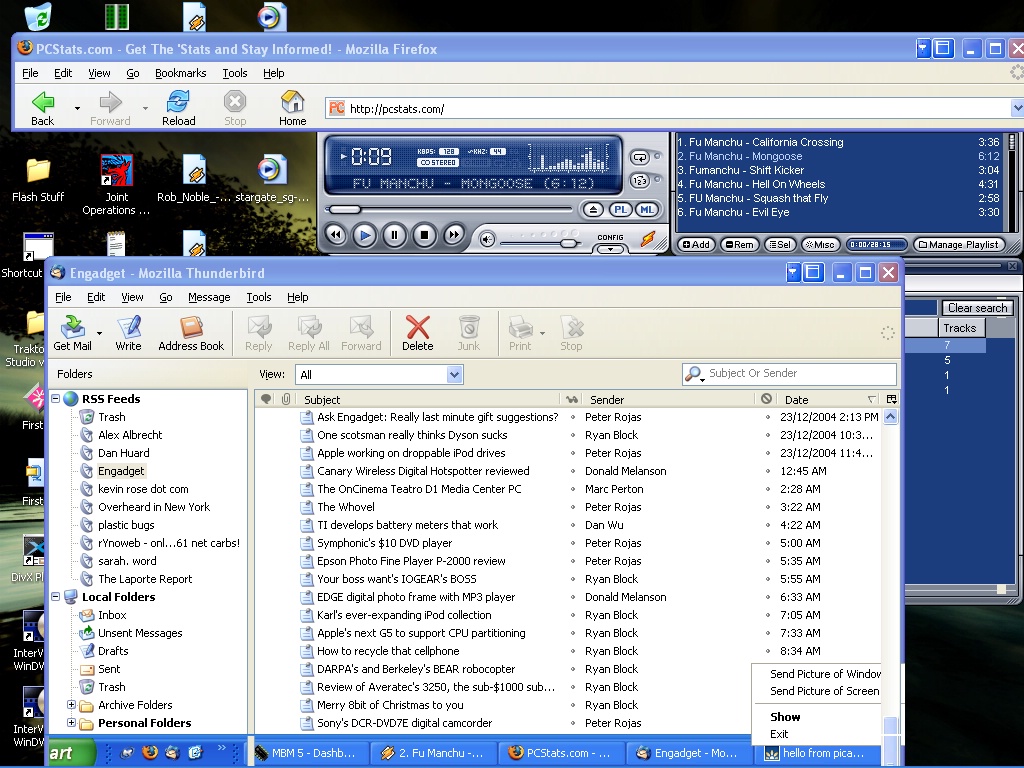Click the Winamp seek bar handle

tap(344, 209)
